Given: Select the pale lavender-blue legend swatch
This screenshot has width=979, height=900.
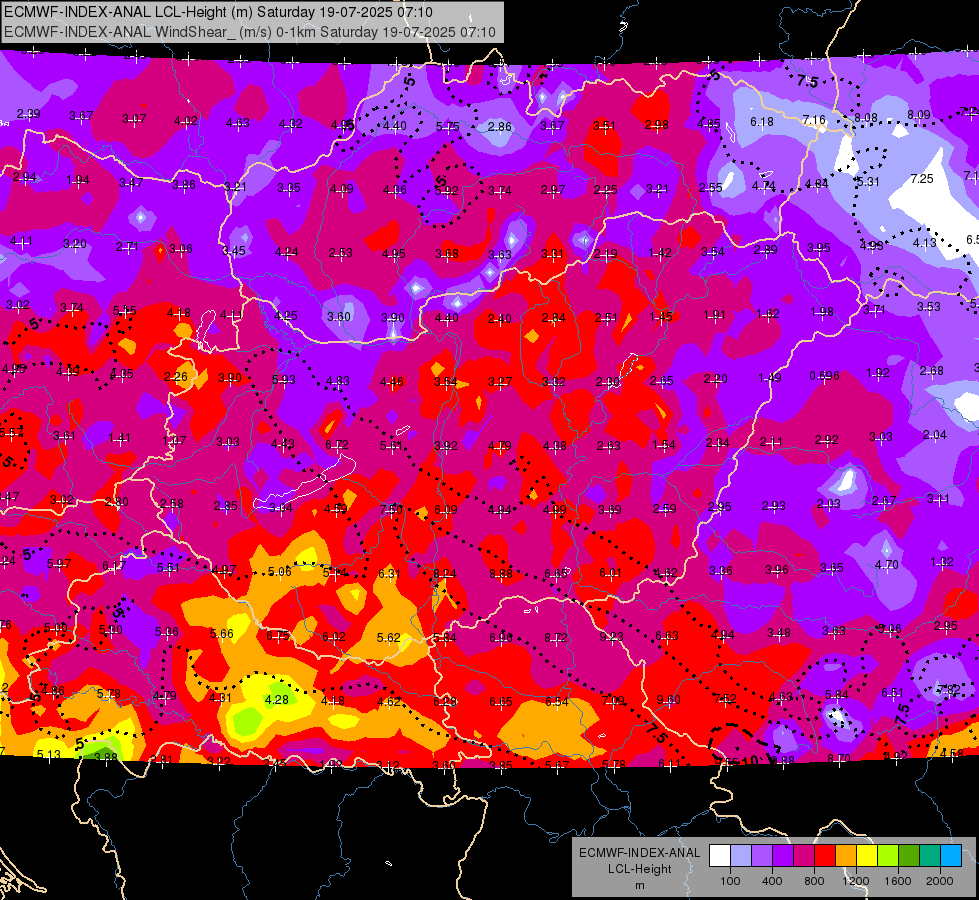Looking at the screenshot, I should 741,856.
